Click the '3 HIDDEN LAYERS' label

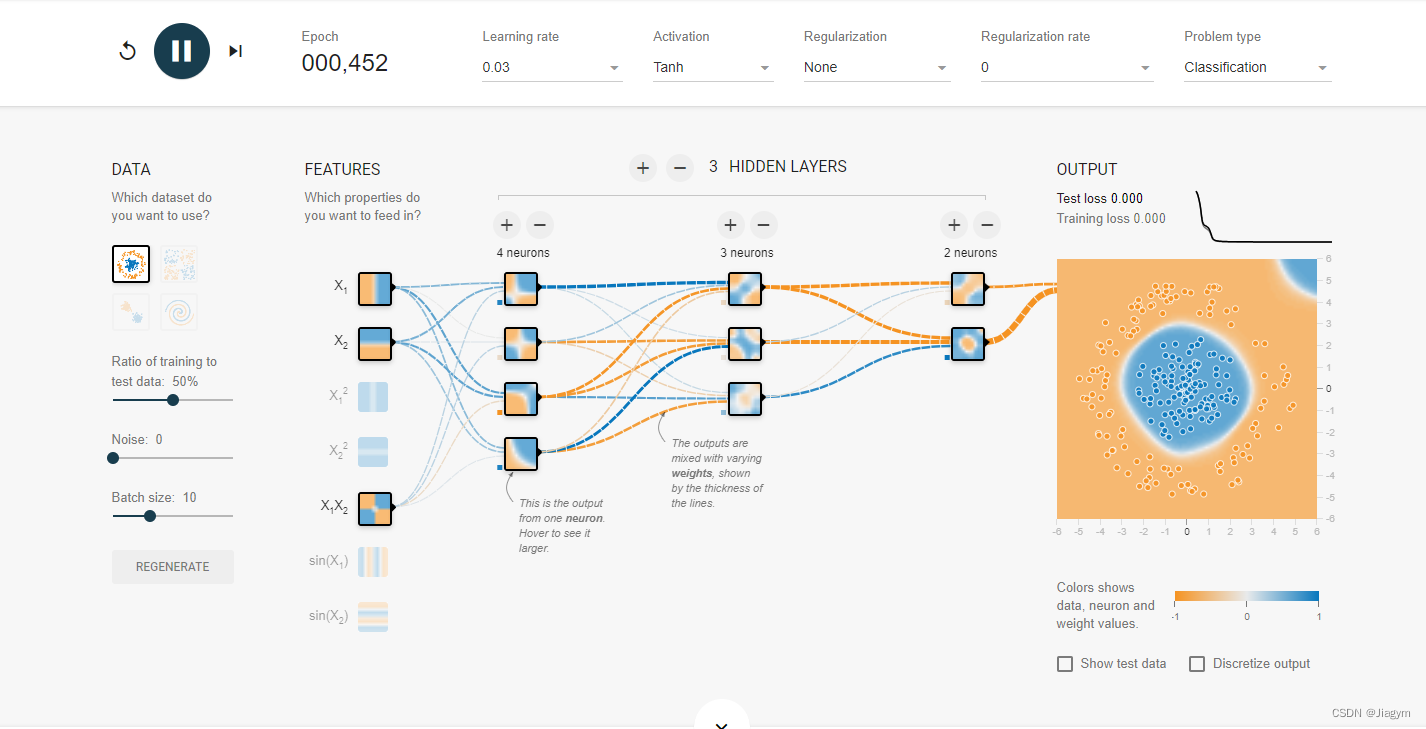[778, 167]
